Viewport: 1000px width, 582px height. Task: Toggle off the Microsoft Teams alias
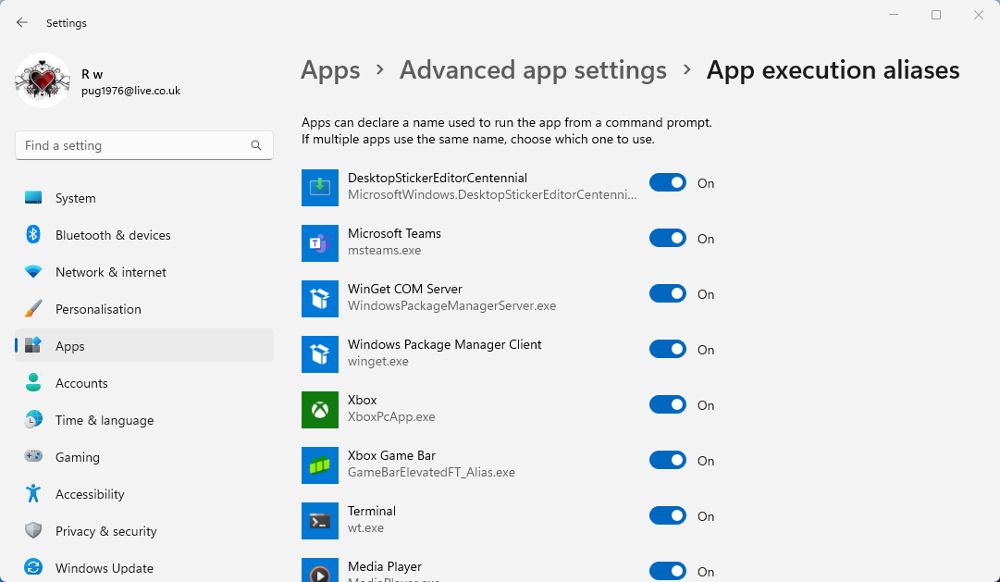668,237
